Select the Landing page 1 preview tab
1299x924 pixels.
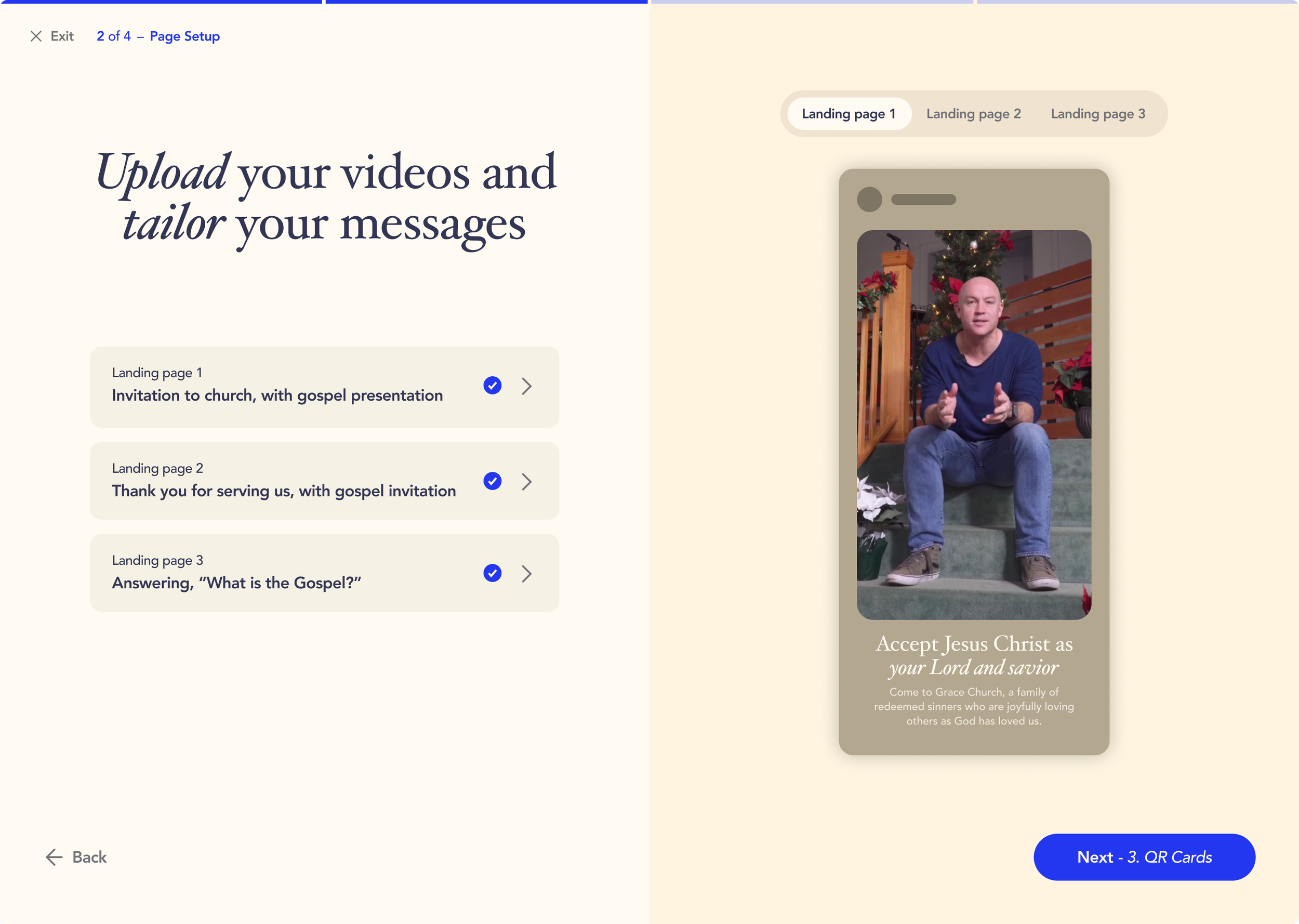[x=849, y=114]
